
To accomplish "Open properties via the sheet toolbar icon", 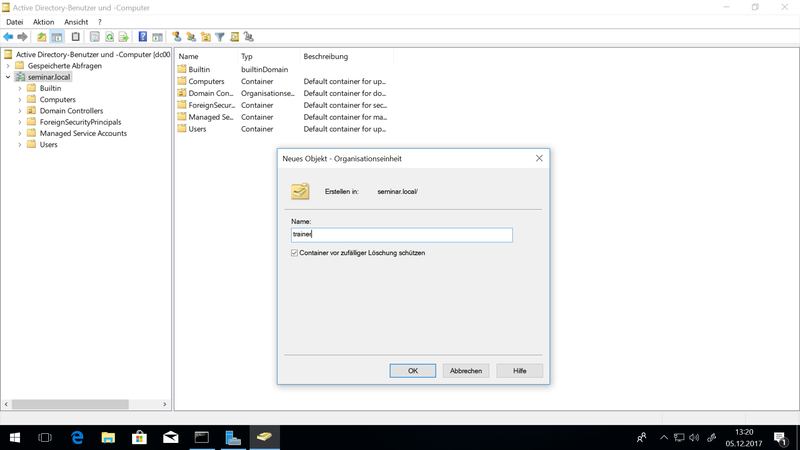I will (95, 37).
